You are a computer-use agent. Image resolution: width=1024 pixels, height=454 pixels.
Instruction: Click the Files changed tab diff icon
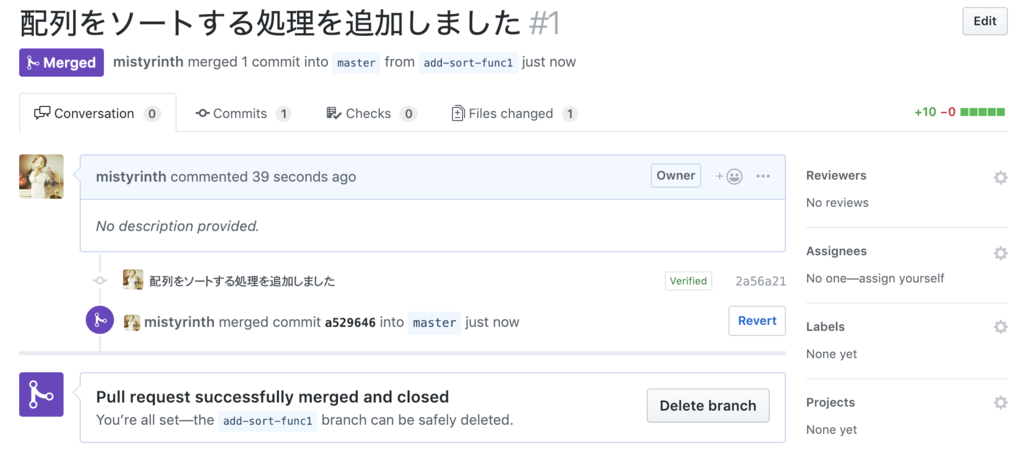458,113
